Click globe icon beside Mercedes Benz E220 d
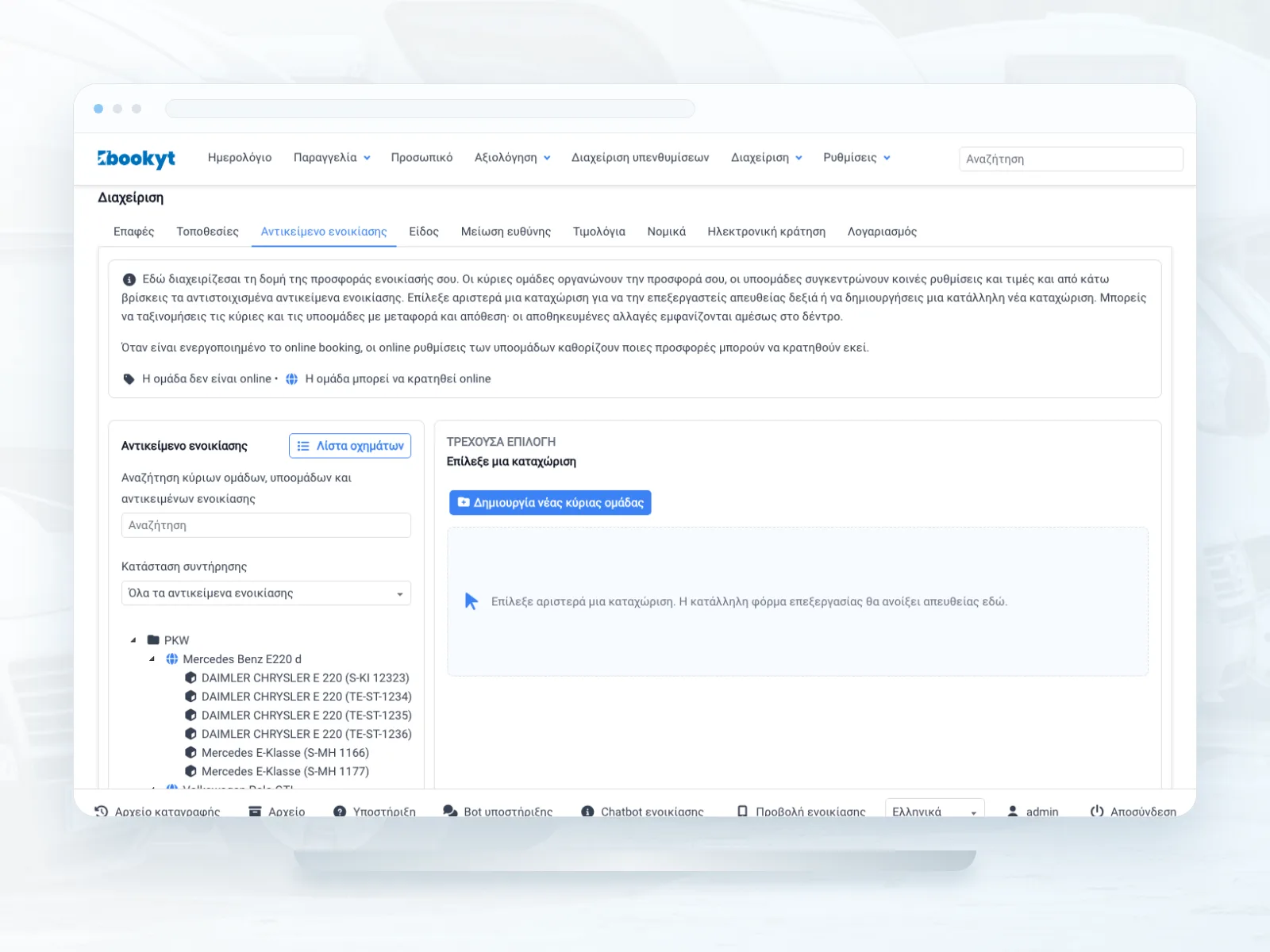The image size is (1270, 952). (x=171, y=659)
